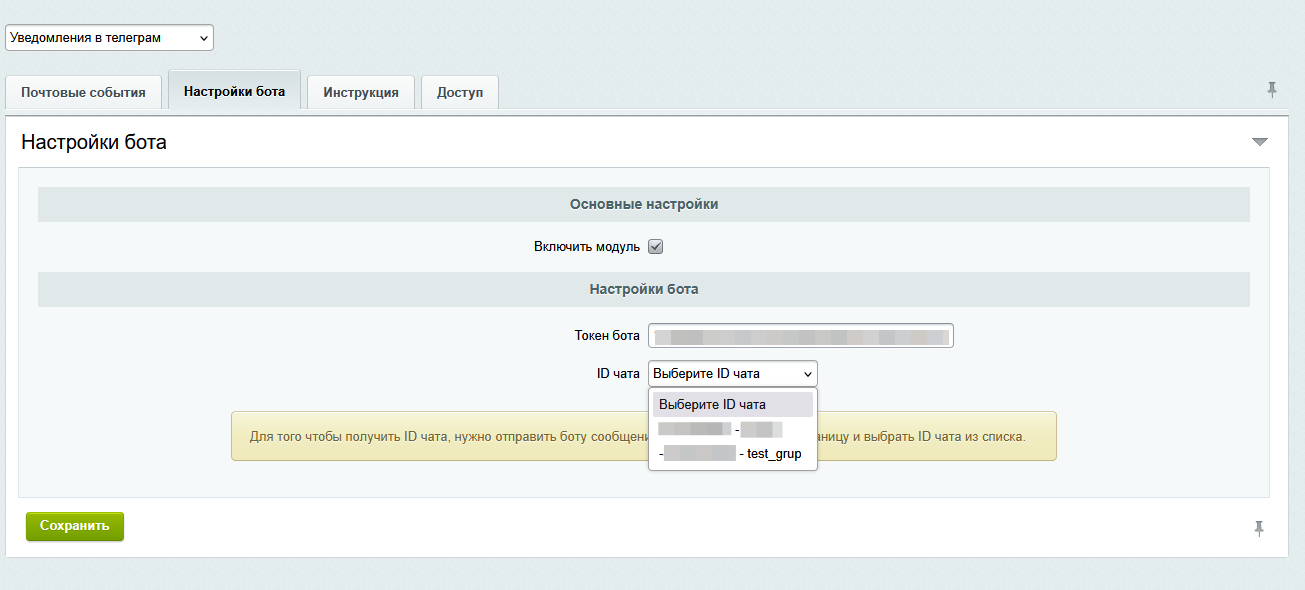This screenshot has width=1305, height=590.
Task: Select the "Настройки бота" tab
Action: point(234,91)
